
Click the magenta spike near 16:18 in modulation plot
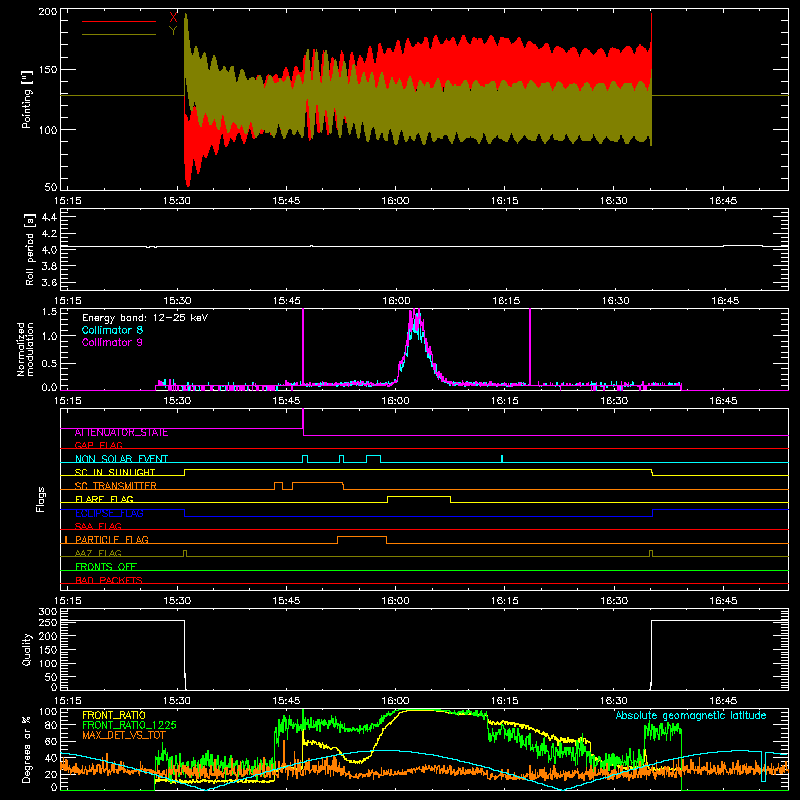(x=530, y=346)
